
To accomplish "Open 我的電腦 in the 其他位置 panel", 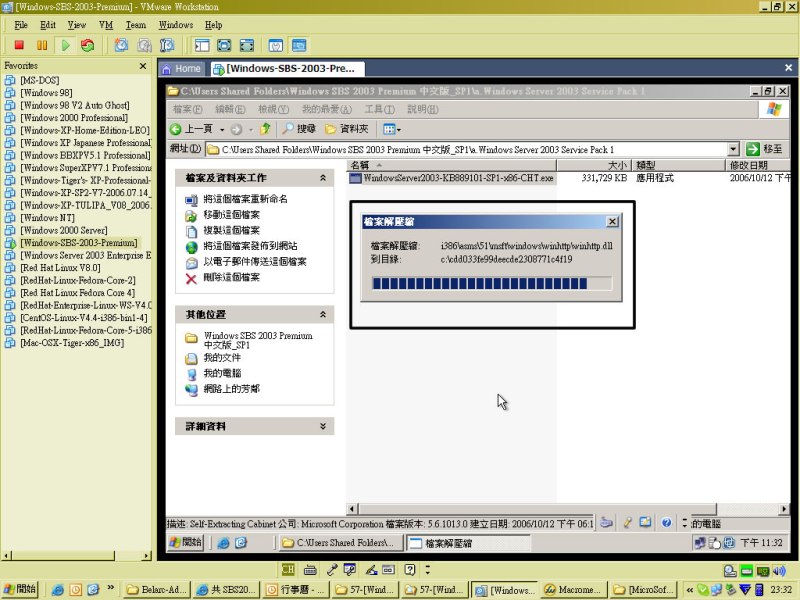I will [x=222, y=373].
